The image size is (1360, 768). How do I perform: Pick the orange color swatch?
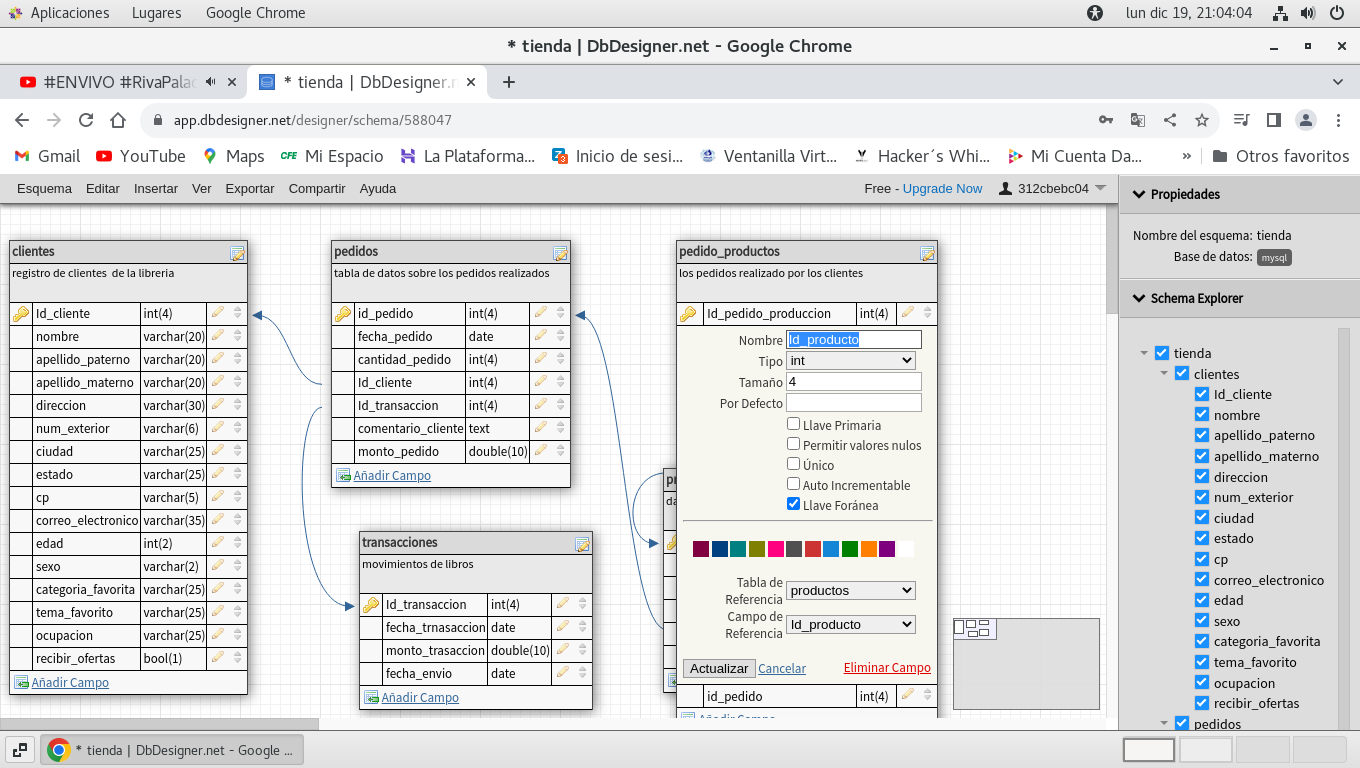click(x=868, y=549)
